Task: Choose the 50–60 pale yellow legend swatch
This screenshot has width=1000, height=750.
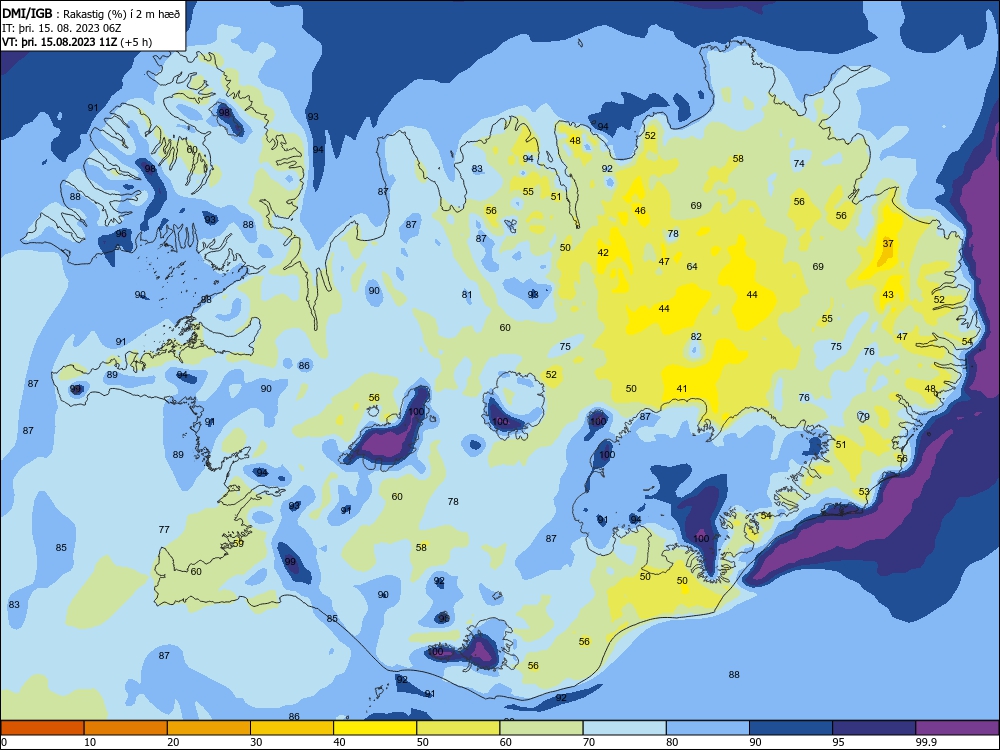Action: (458, 728)
